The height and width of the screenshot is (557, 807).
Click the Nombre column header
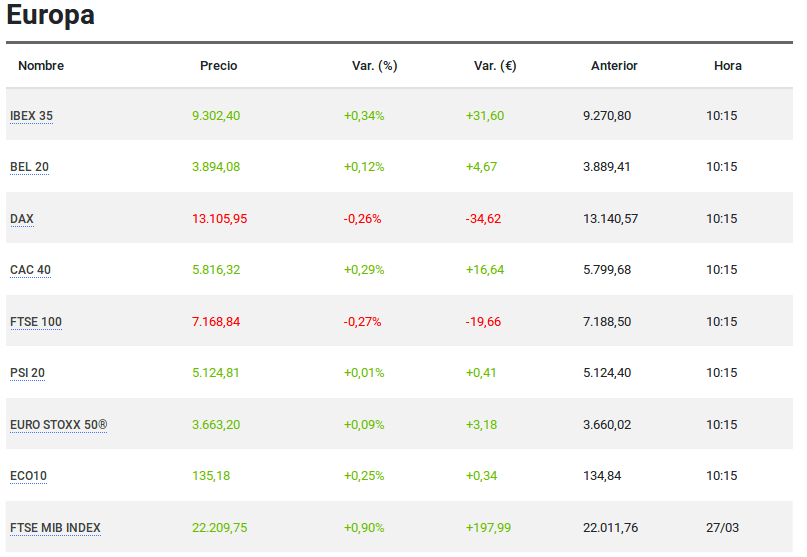pyautogui.click(x=41, y=66)
